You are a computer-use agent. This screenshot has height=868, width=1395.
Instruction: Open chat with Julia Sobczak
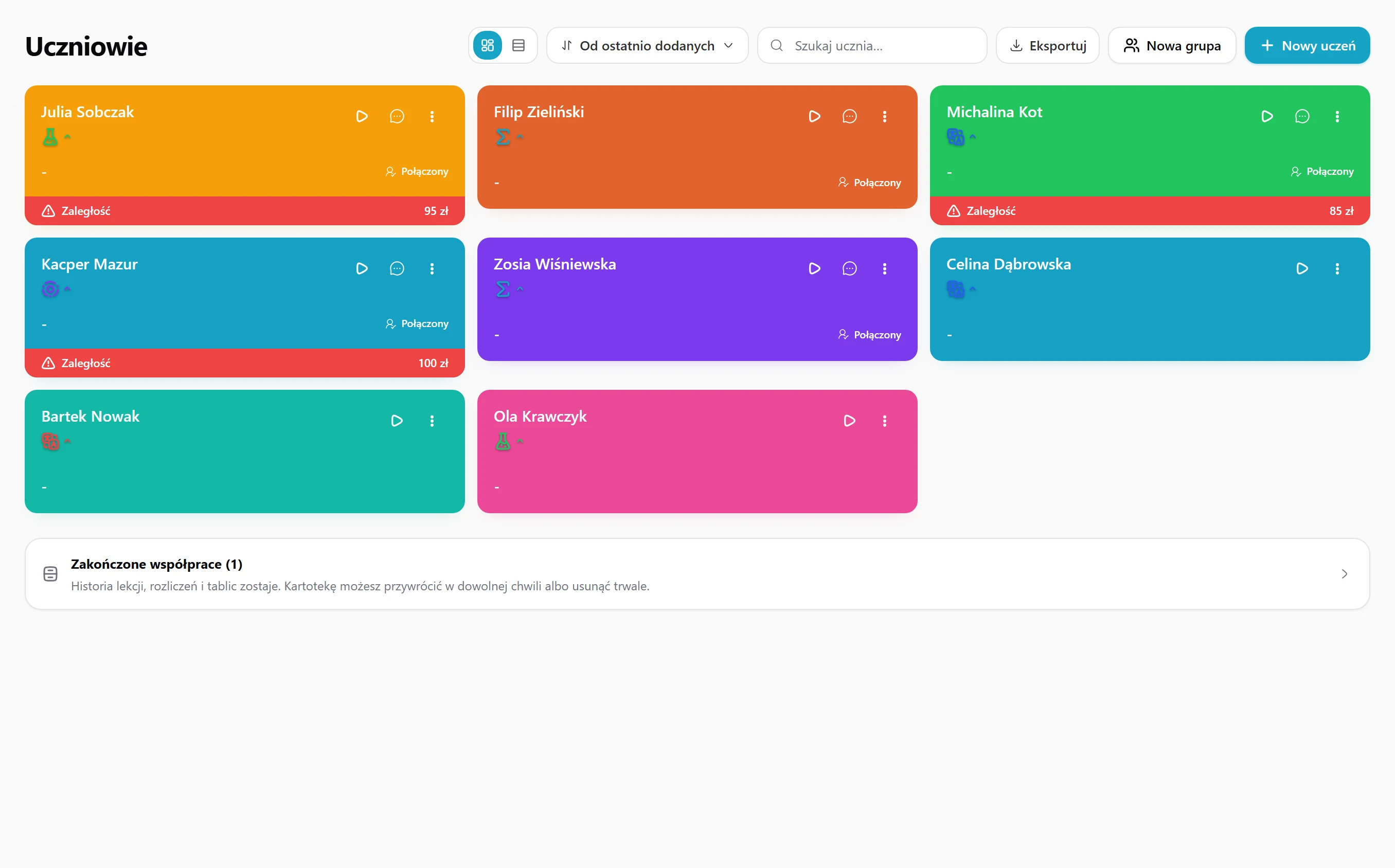pyautogui.click(x=397, y=117)
